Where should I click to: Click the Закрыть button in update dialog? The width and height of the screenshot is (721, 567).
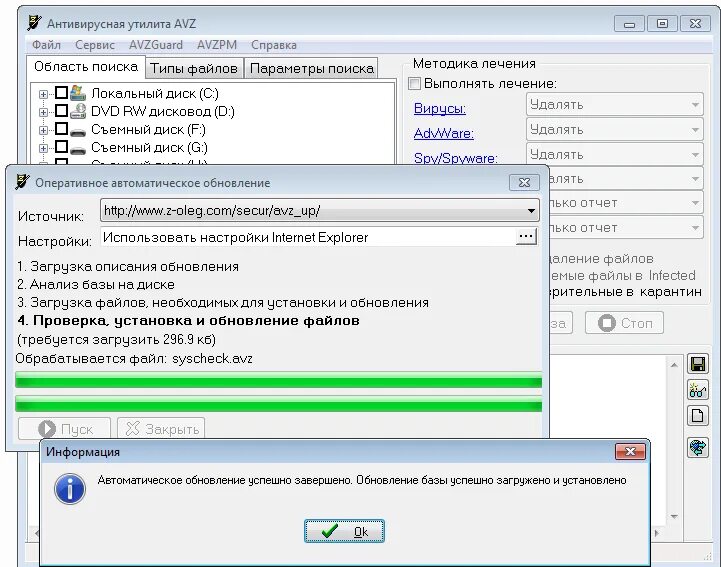(x=161, y=429)
